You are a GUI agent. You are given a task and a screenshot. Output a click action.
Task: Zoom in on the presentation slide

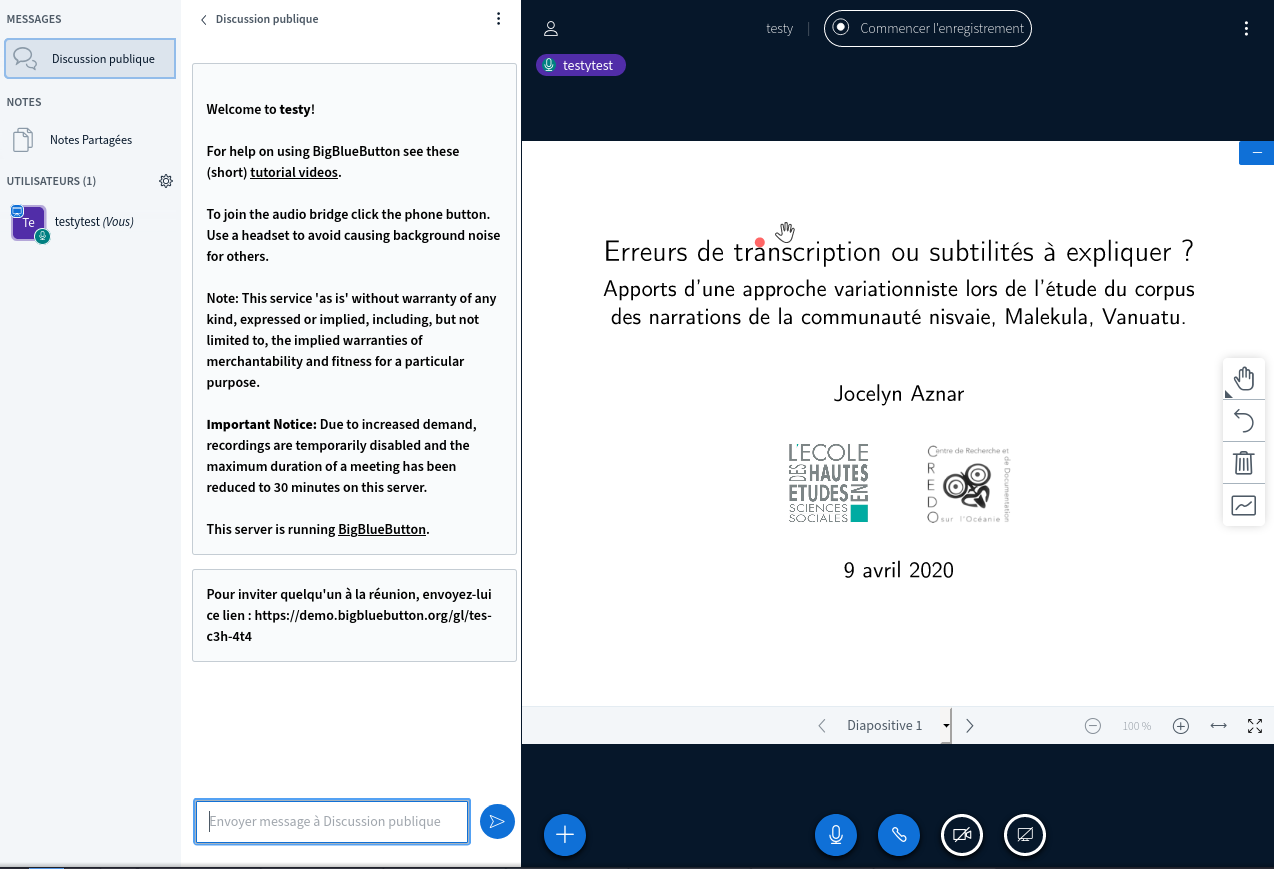[x=1181, y=726]
